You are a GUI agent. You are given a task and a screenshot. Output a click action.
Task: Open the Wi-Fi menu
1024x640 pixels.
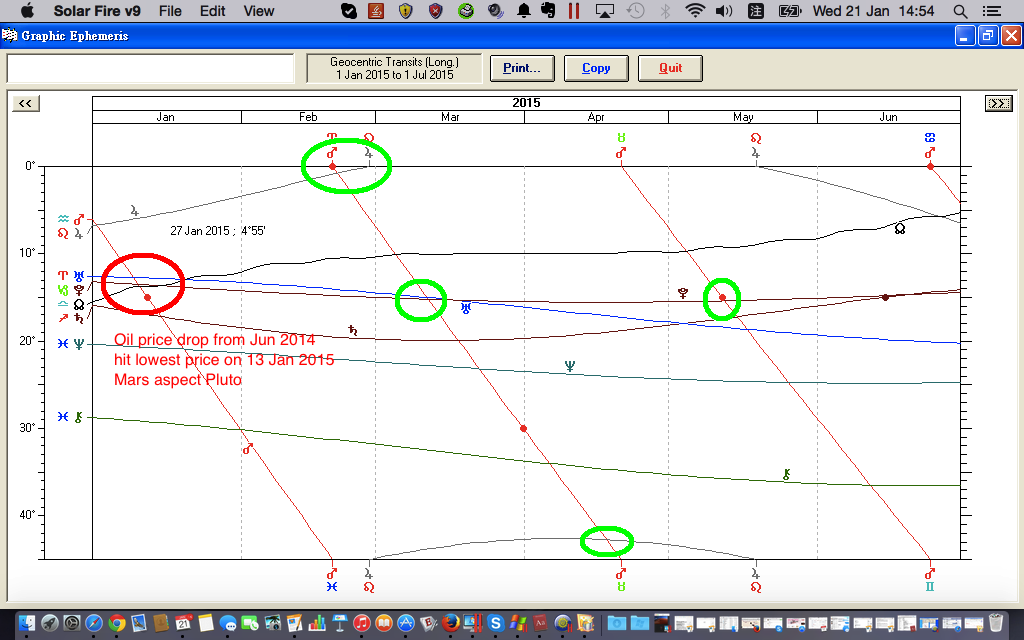pos(695,10)
